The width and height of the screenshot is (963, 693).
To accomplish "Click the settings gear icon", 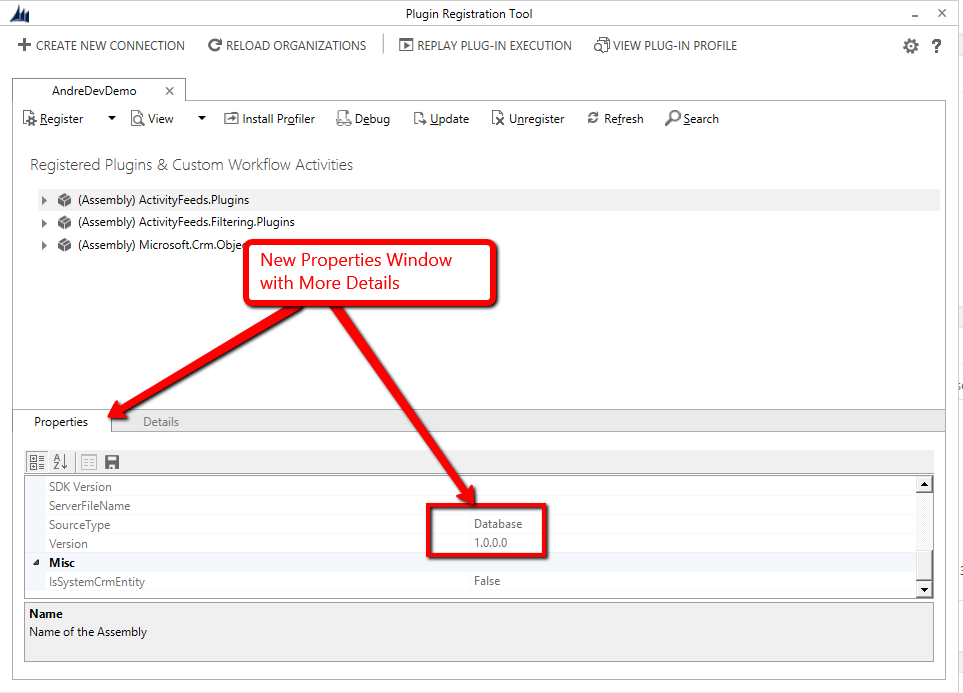I will tap(910, 46).
